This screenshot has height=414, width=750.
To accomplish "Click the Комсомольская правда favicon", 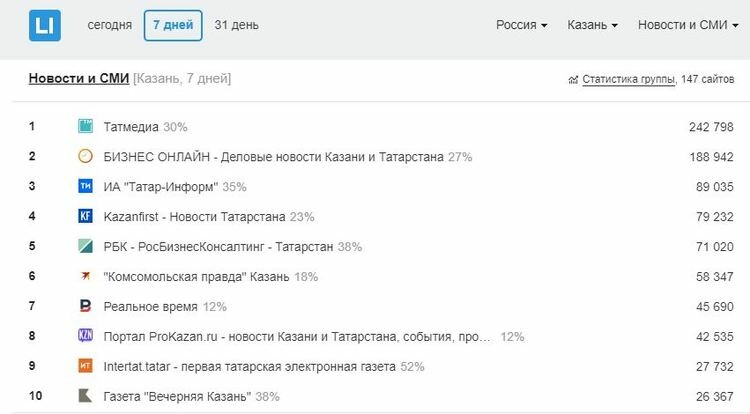I will (x=85, y=277).
